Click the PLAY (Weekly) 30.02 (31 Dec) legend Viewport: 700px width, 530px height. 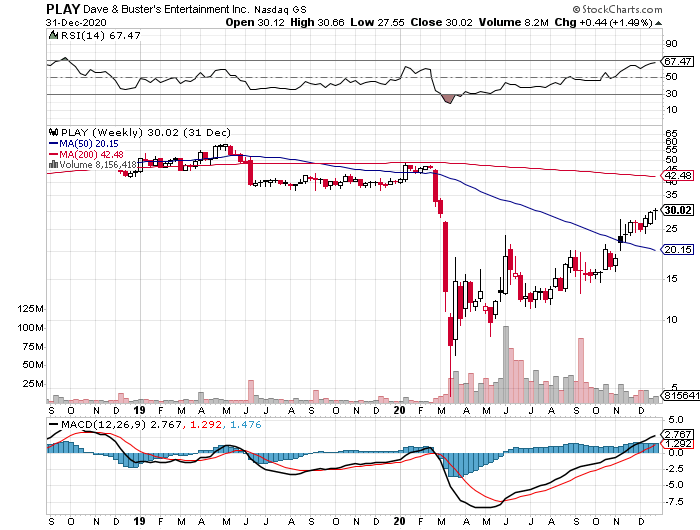tap(146, 132)
